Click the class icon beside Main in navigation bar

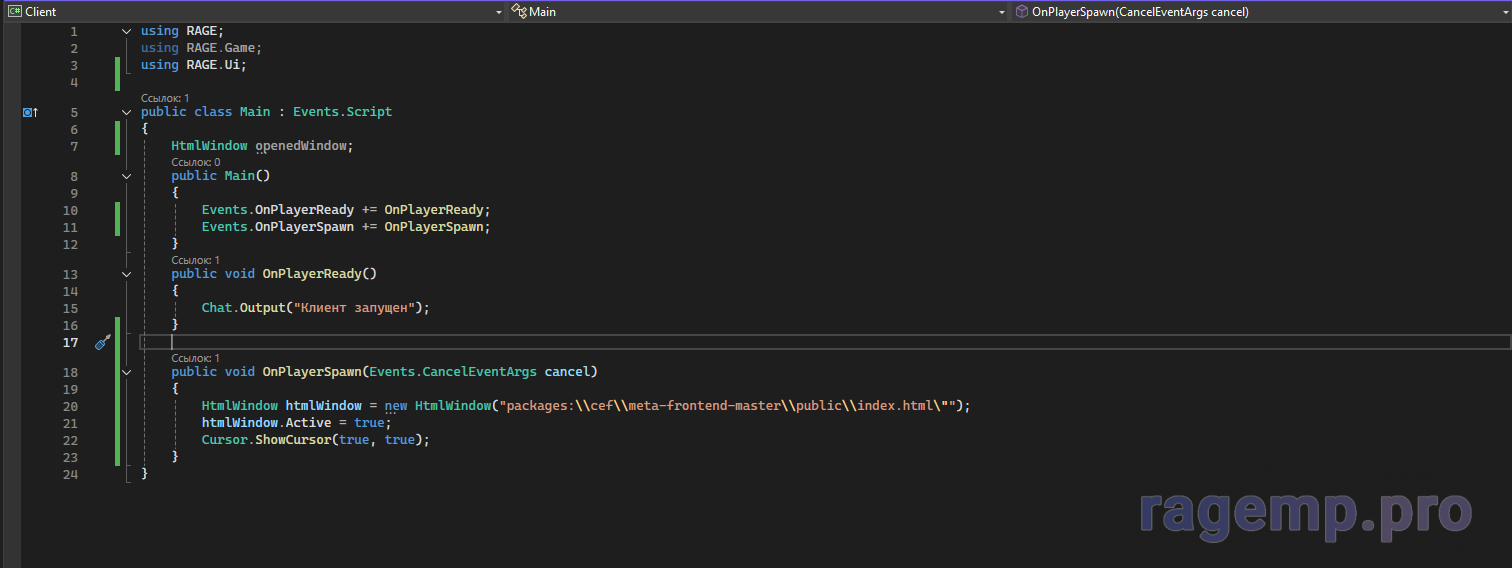coord(519,12)
